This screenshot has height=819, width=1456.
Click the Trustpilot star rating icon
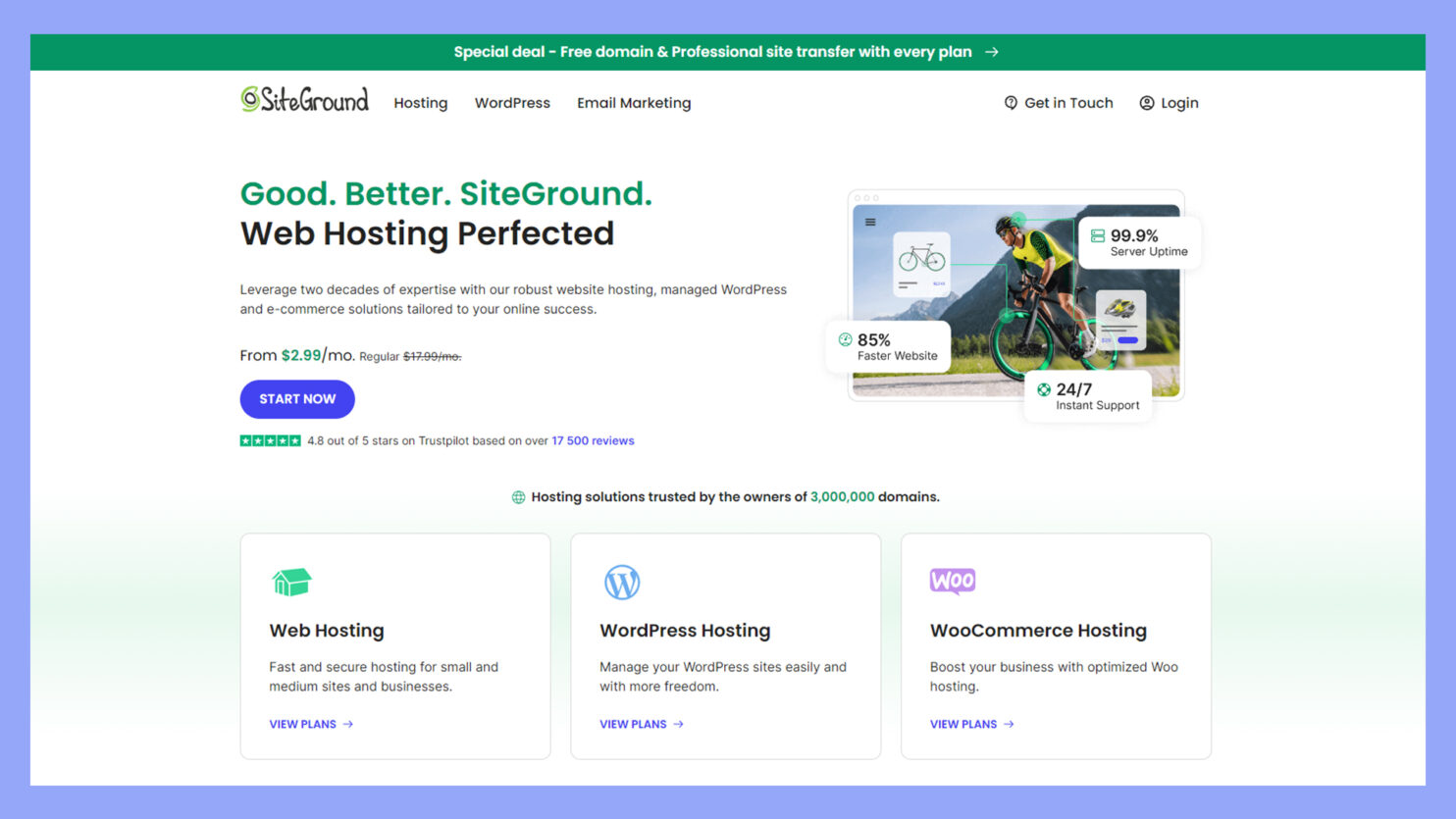tap(269, 440)
